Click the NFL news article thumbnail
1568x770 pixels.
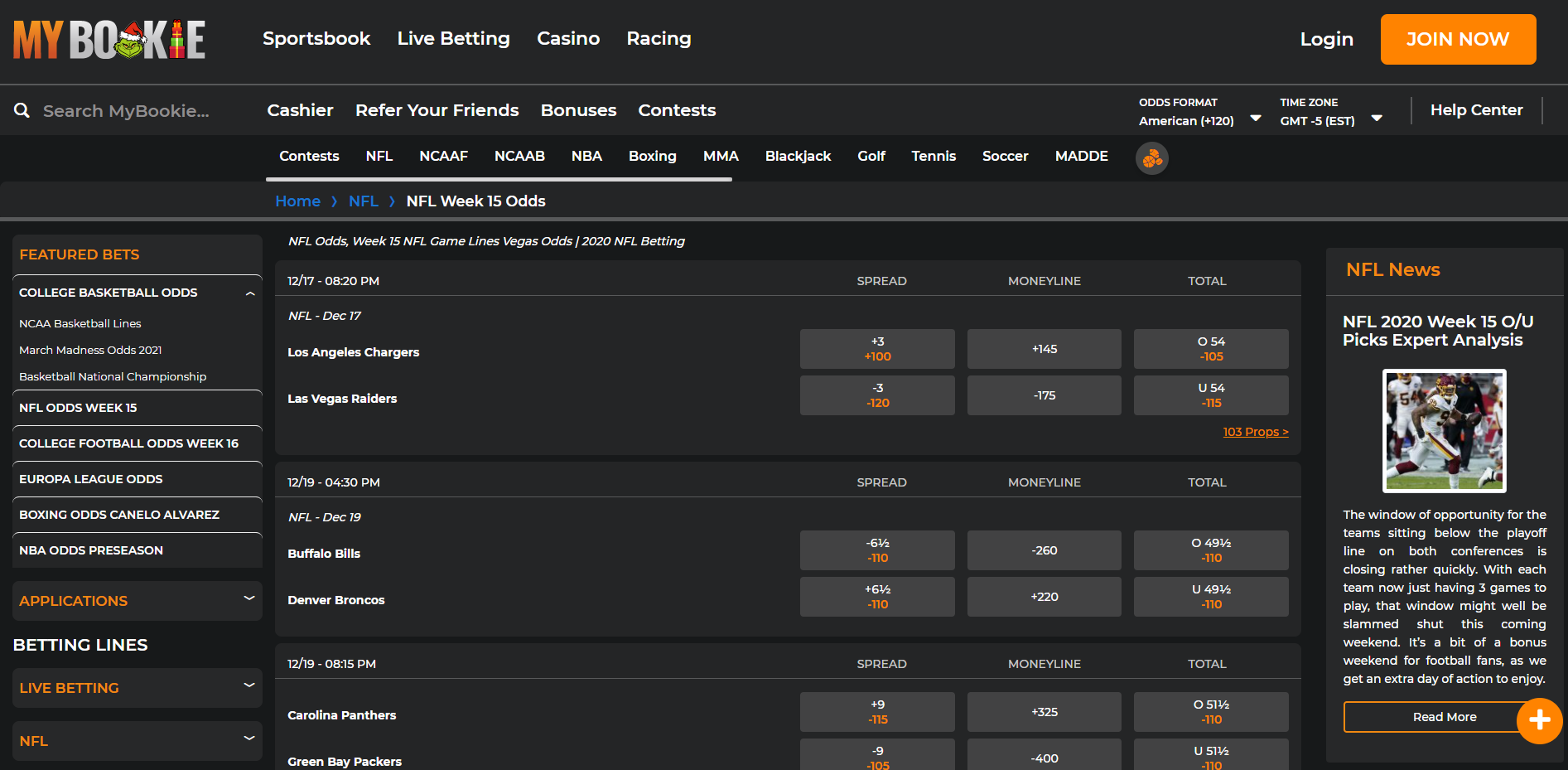pos(1444,431)
